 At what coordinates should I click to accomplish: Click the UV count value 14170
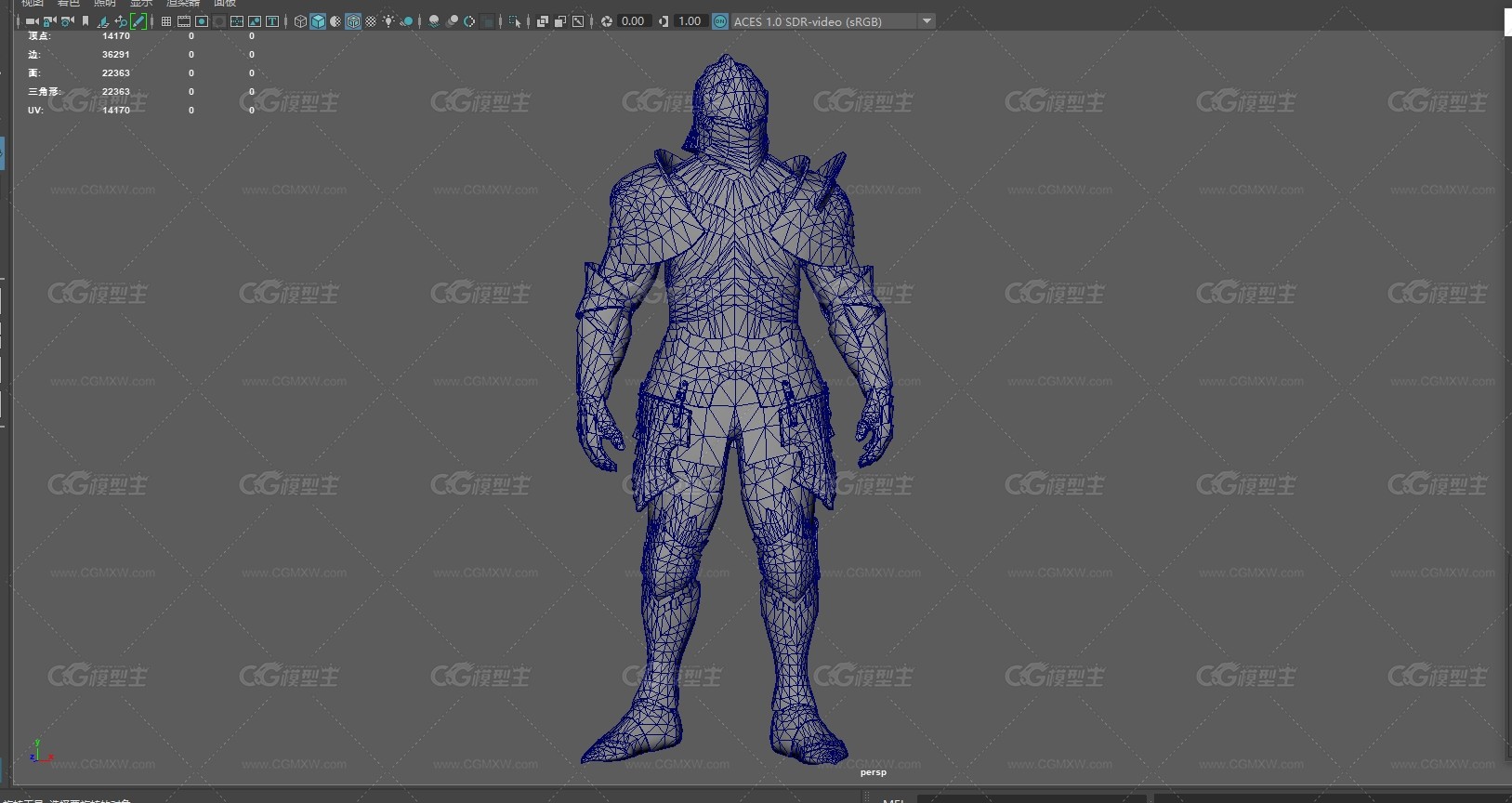[x=116, y=111]
